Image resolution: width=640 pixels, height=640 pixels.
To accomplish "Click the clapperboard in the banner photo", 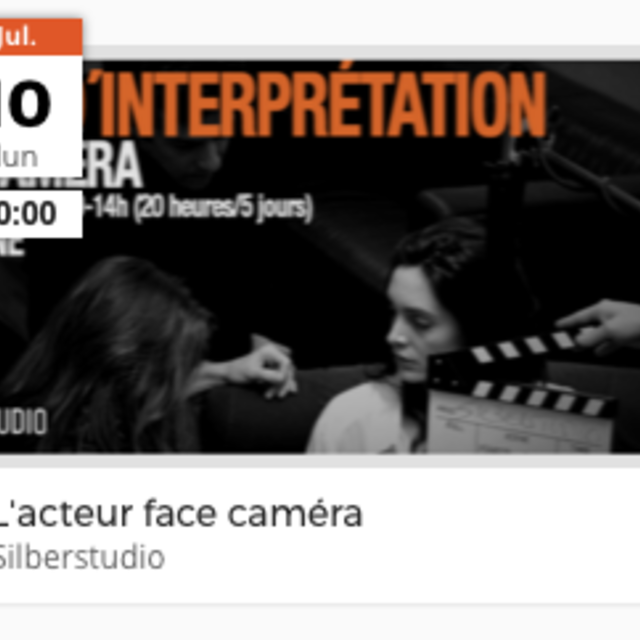I will point(519,392).
